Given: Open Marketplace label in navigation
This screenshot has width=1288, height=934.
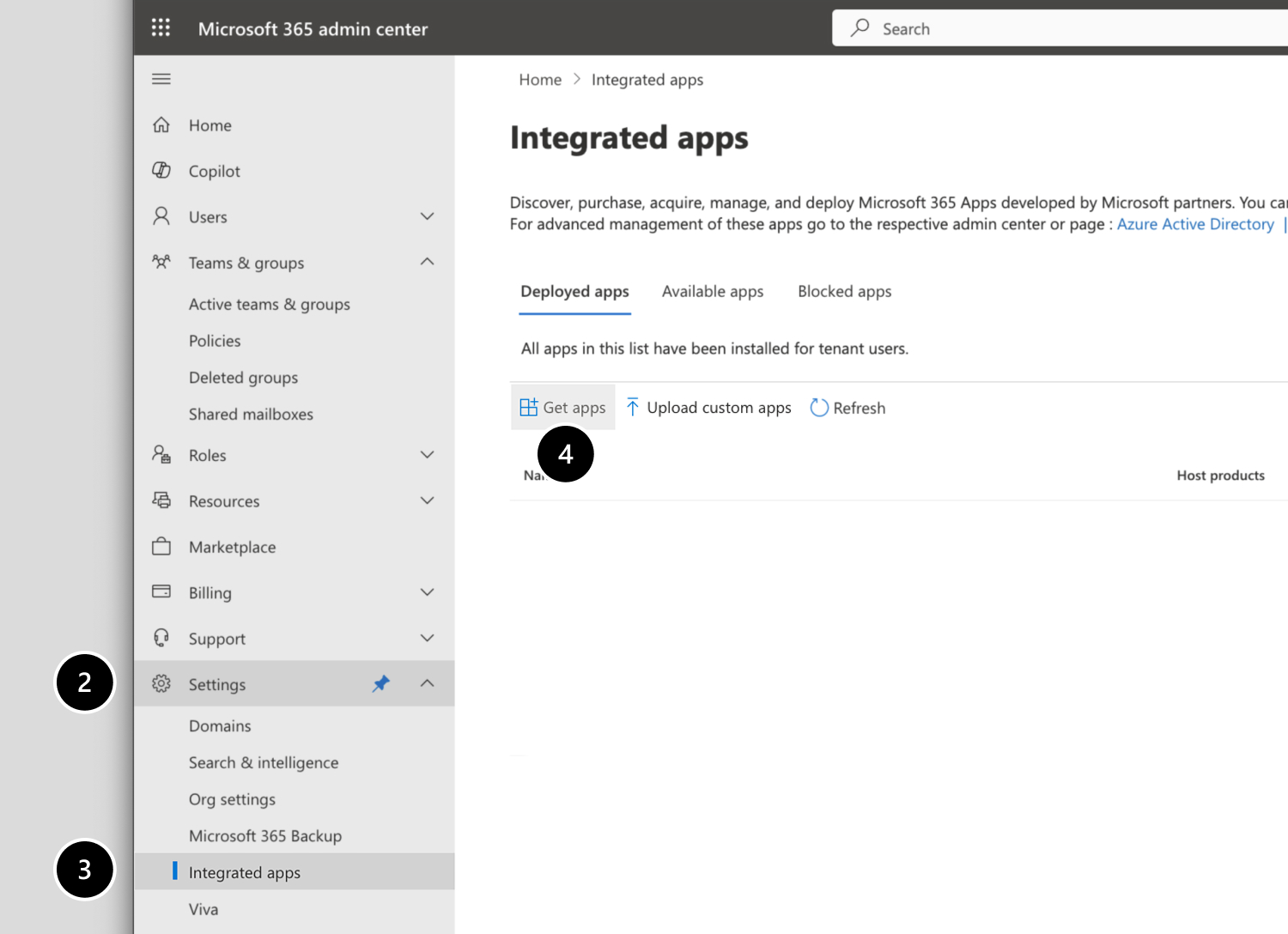Looking at the screenshot, I should [233, 547].
